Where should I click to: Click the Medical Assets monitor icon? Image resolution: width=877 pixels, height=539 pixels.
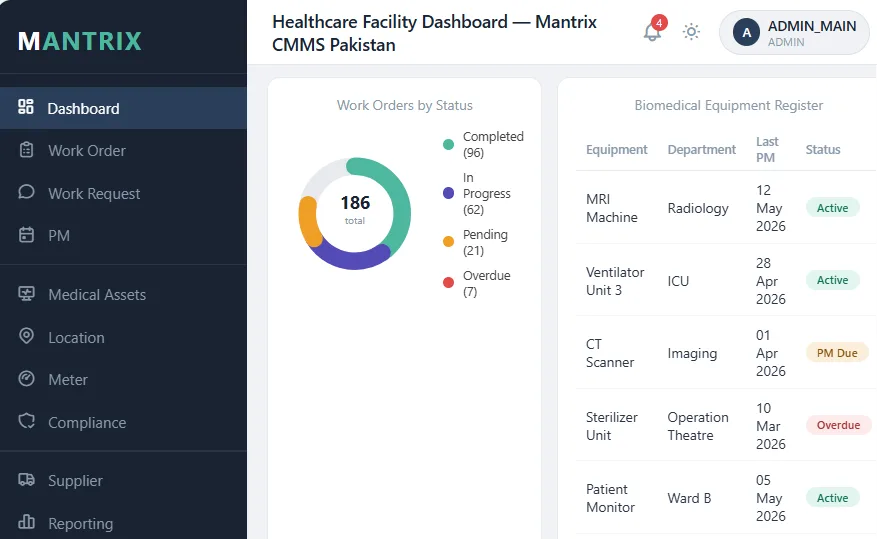point(26,294)
